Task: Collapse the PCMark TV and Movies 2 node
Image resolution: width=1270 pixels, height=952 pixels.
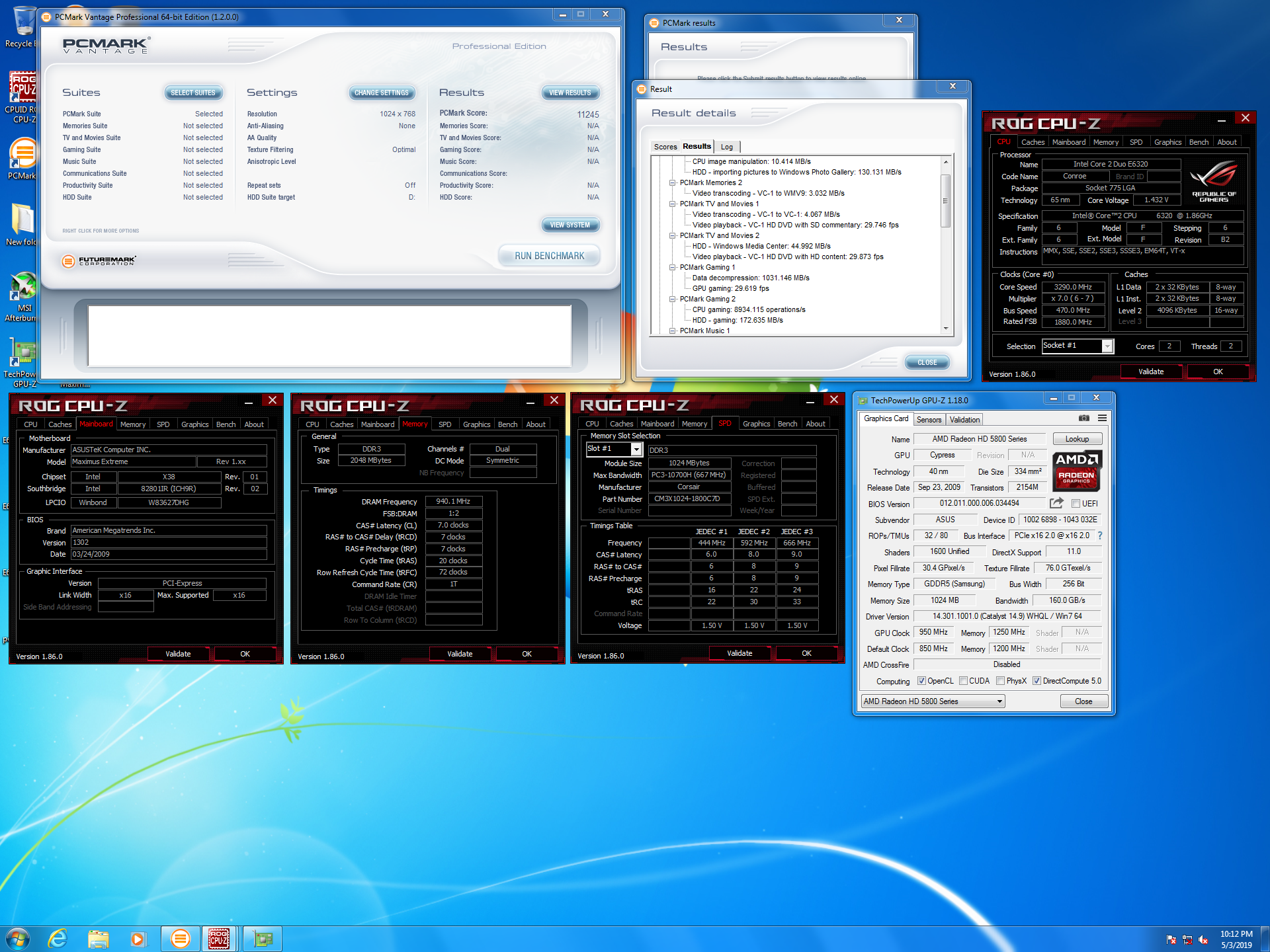Action: pyautogui.click(x=672, y=235)
